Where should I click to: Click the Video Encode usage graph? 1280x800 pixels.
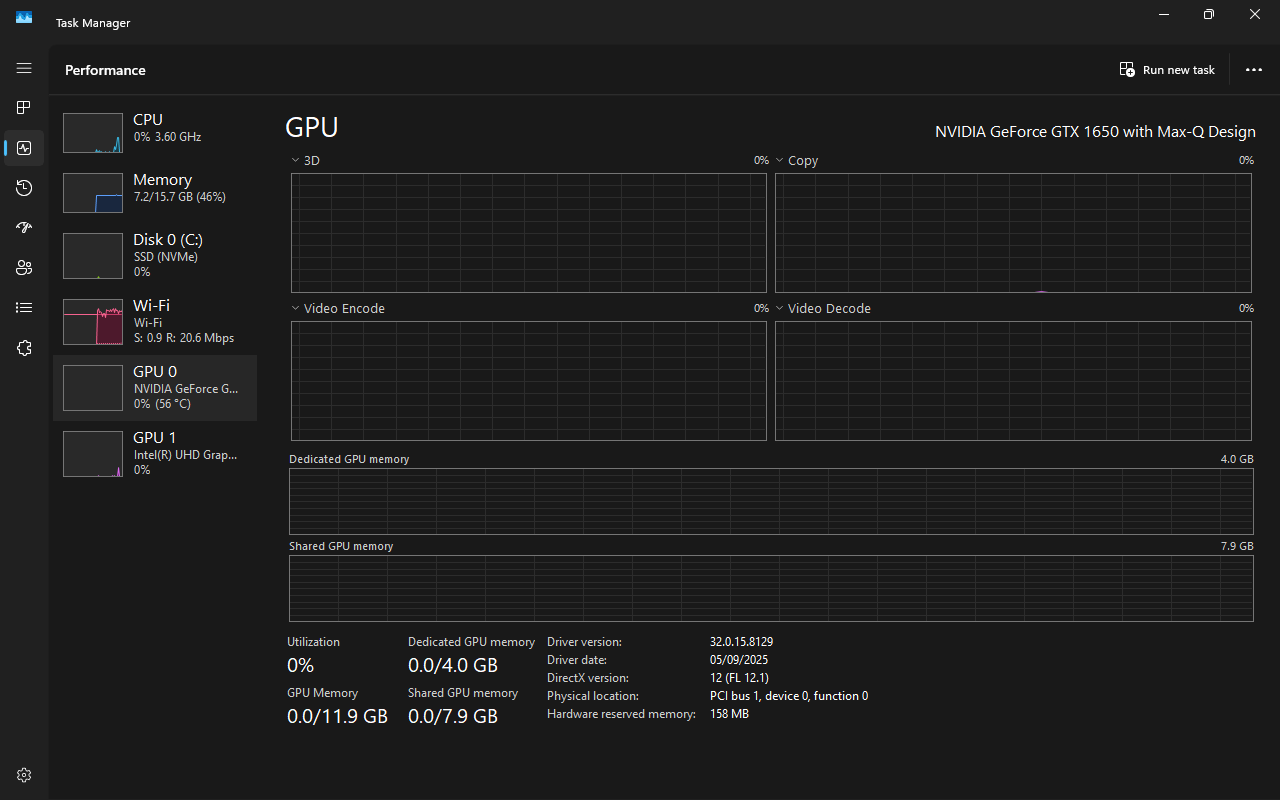click(529, 381)
